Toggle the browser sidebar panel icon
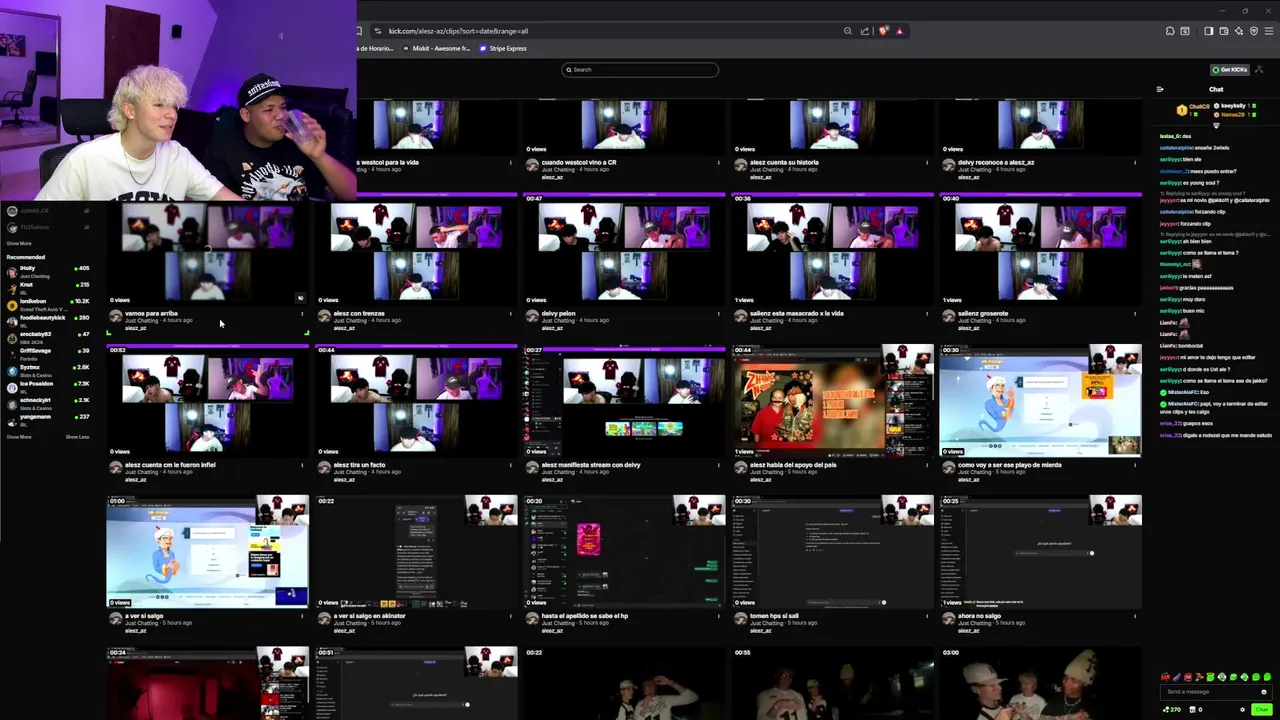This screenshot has width=1280, height=720. (1208, 31)
